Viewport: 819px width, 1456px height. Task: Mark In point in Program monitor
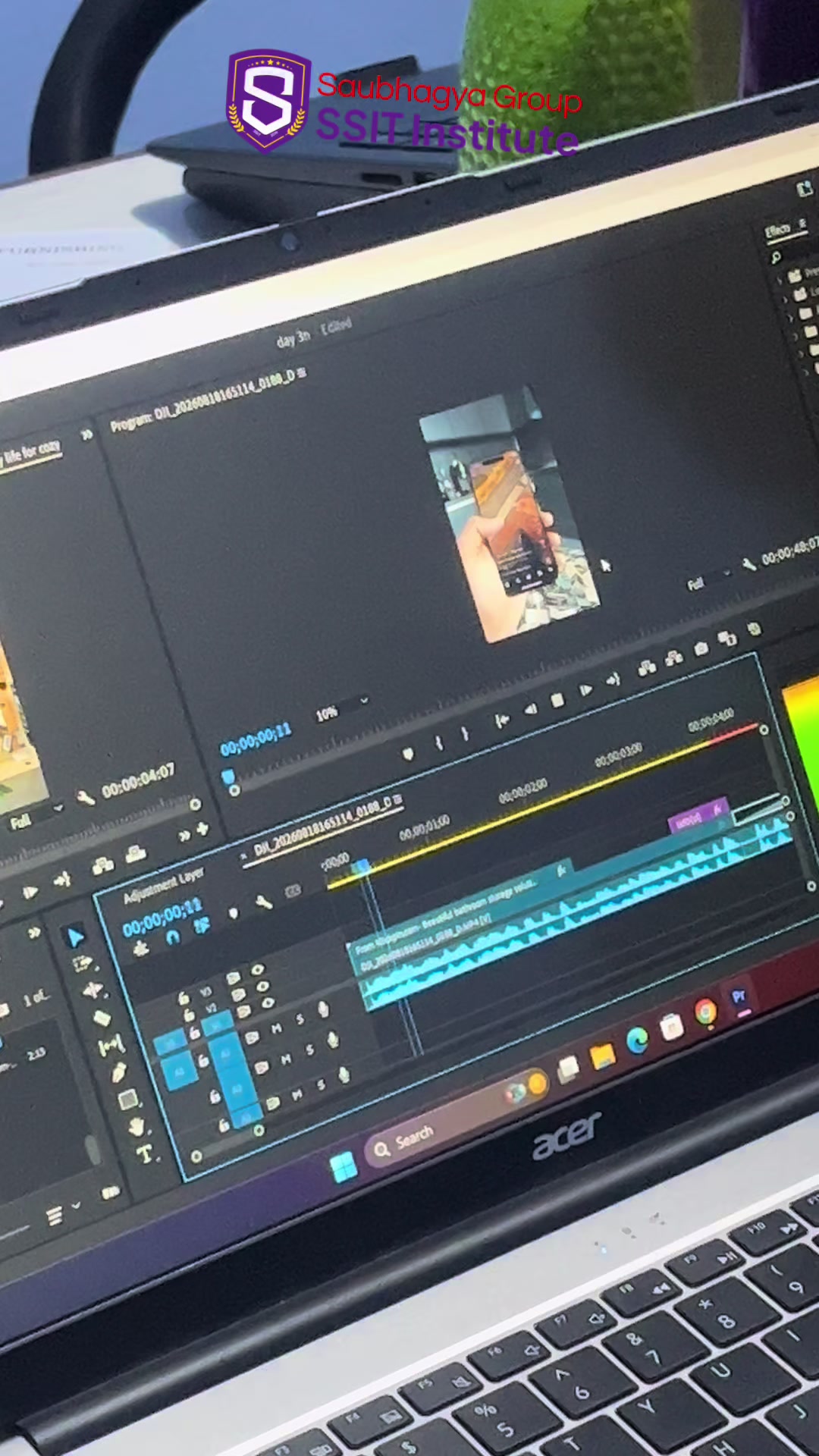438,743
